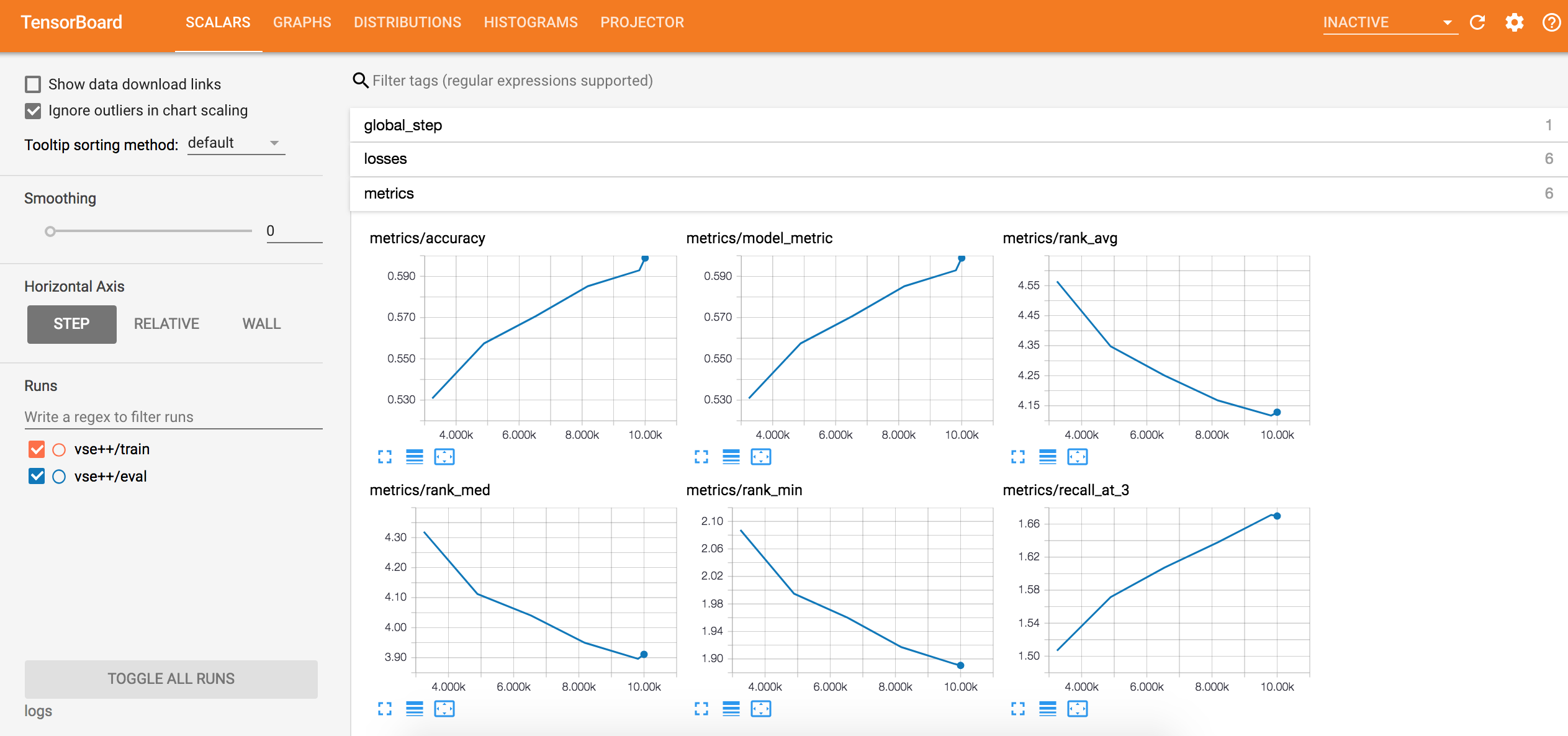Switch to the HISTOGRAMS tab
This screenshot has height=736, width=1568.
[x=531, y=23]
